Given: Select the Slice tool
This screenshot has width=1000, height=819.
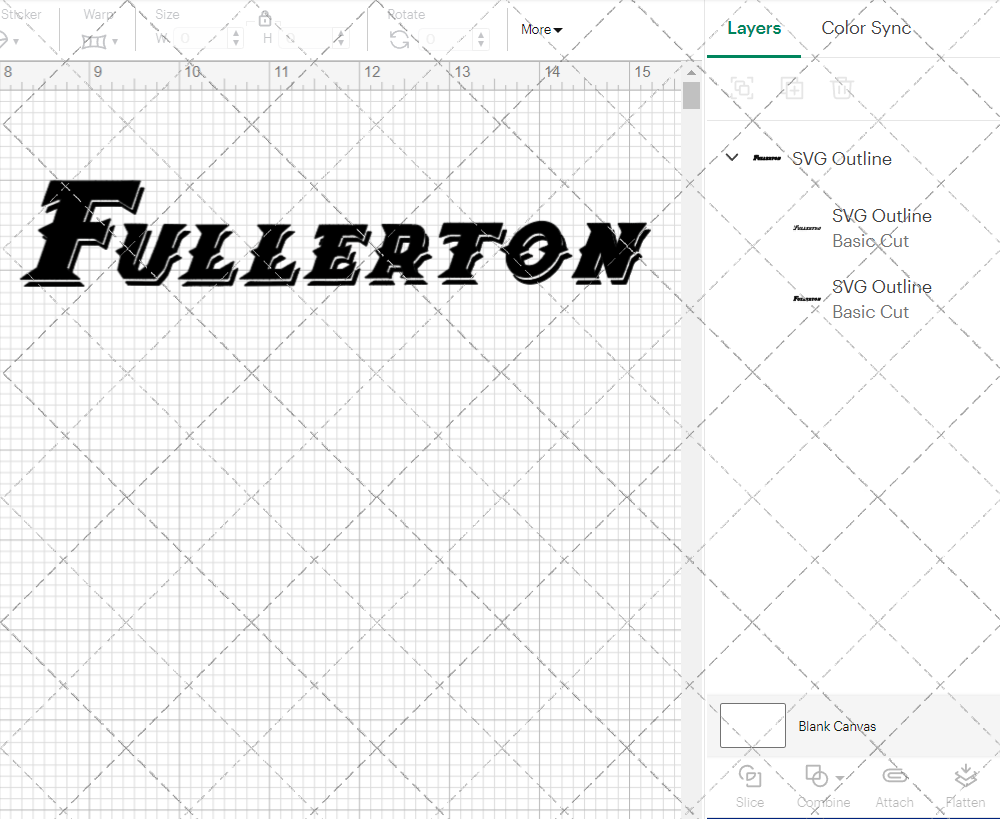Looking at the screenshot, I should (x=750, y=777).
